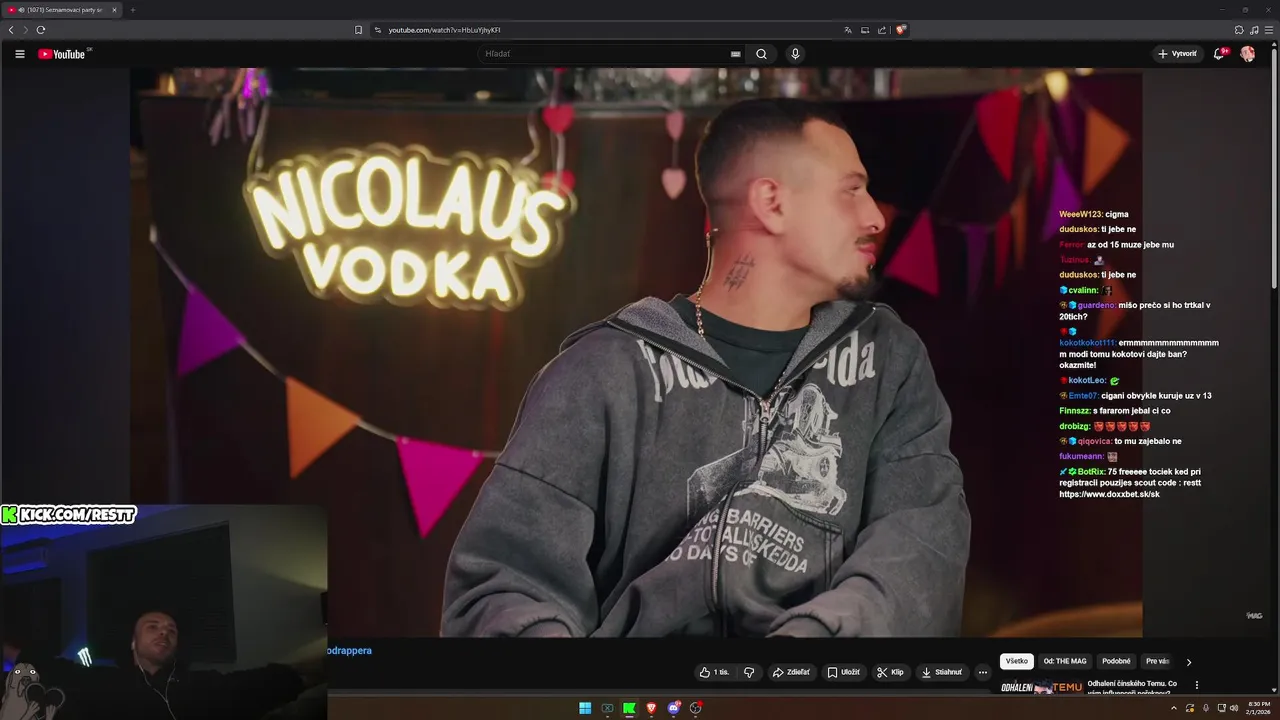Open the YouTube account avatar menu
The image size is (1280, 720).
[x=1248, y=54]
